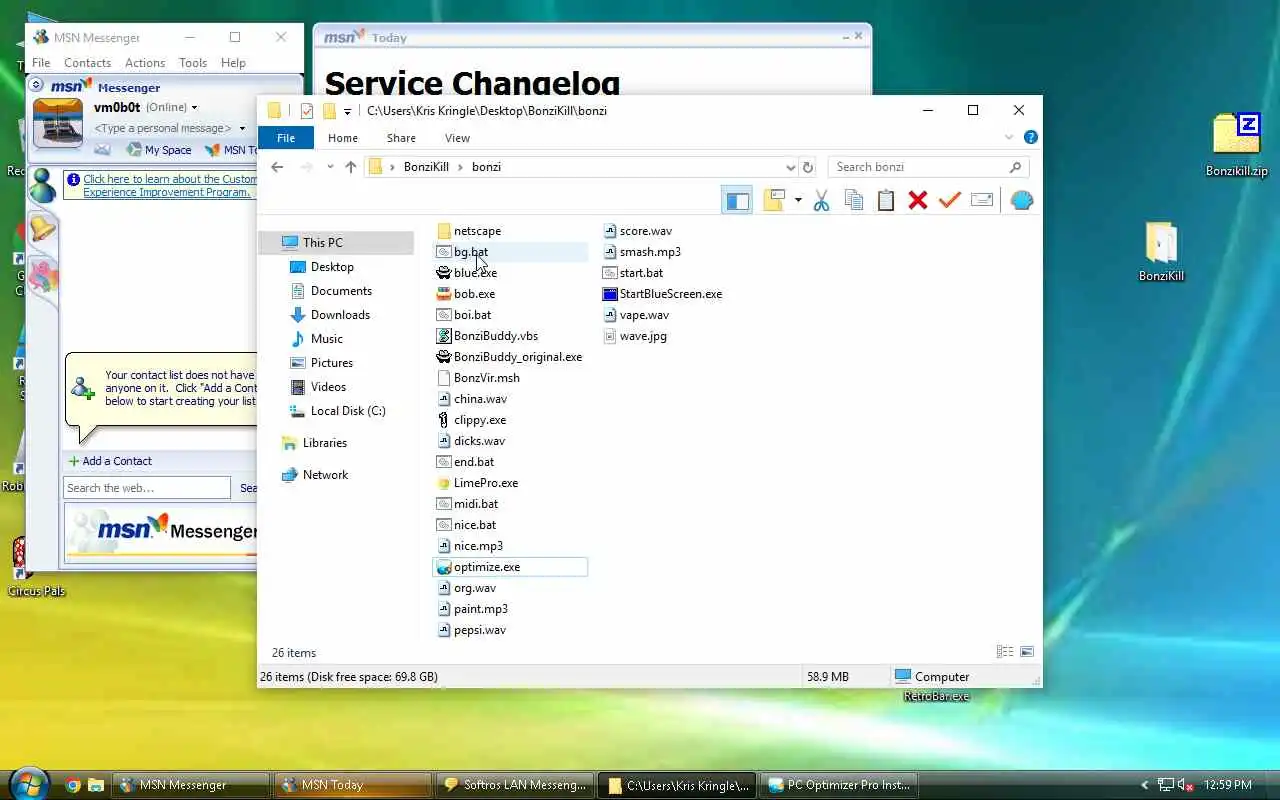Open personal message dropdown arrow in Messenger
This screenshot has width=1280, height=800.
coord(242,128)
